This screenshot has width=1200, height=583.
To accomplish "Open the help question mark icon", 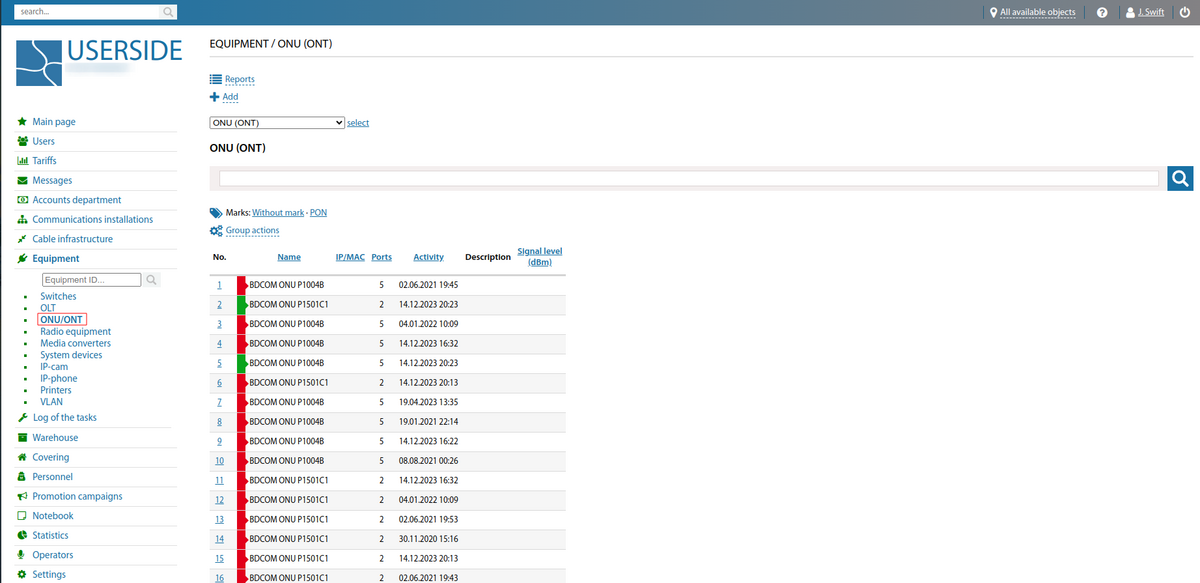I will point(1102,12).
